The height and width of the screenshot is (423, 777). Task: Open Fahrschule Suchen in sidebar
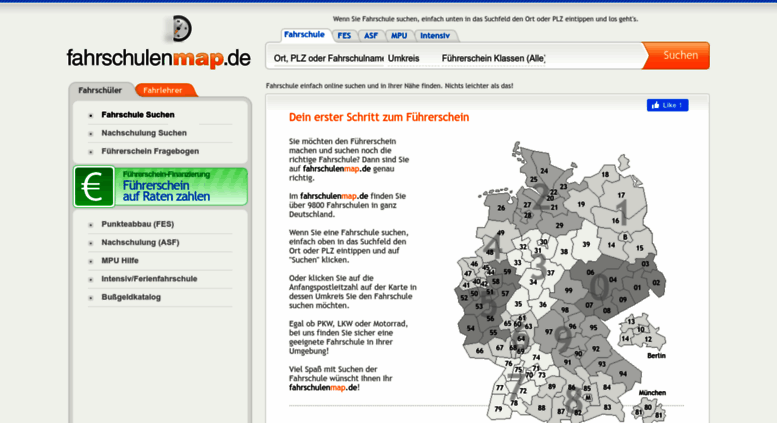(138, 114)
